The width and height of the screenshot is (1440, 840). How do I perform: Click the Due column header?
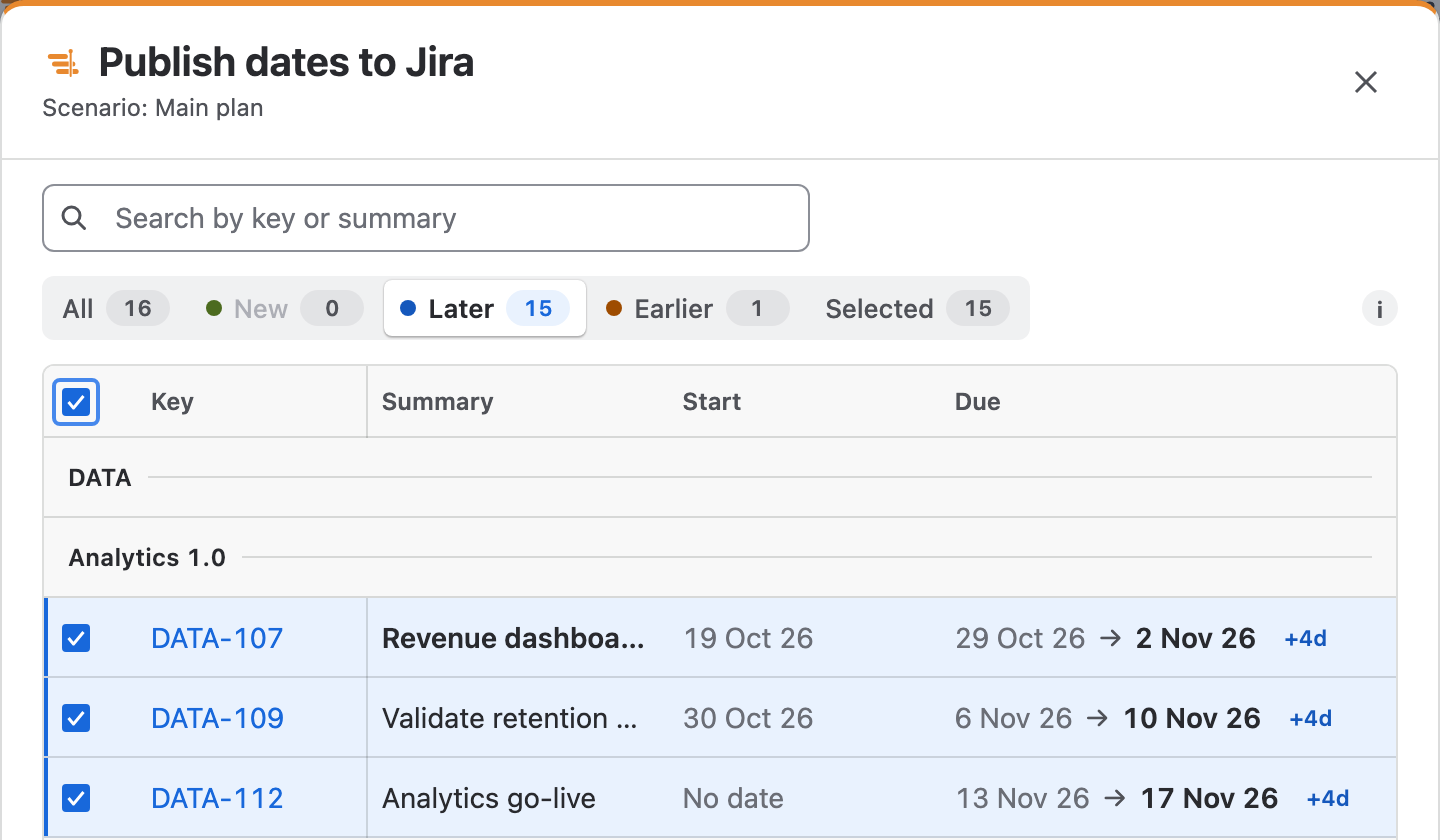click(978, 402)
